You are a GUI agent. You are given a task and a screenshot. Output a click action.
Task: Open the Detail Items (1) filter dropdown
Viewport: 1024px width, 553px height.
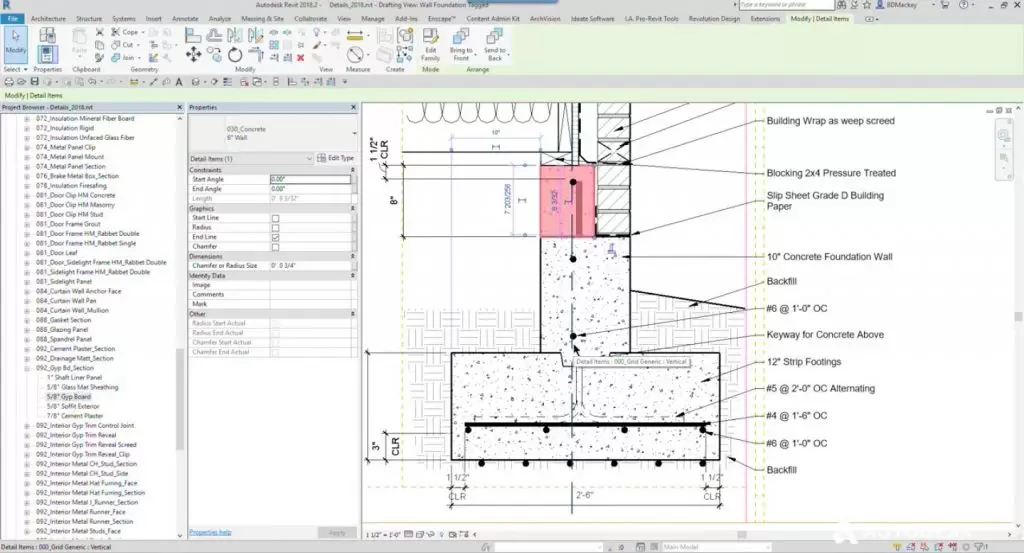click(309, 158)
